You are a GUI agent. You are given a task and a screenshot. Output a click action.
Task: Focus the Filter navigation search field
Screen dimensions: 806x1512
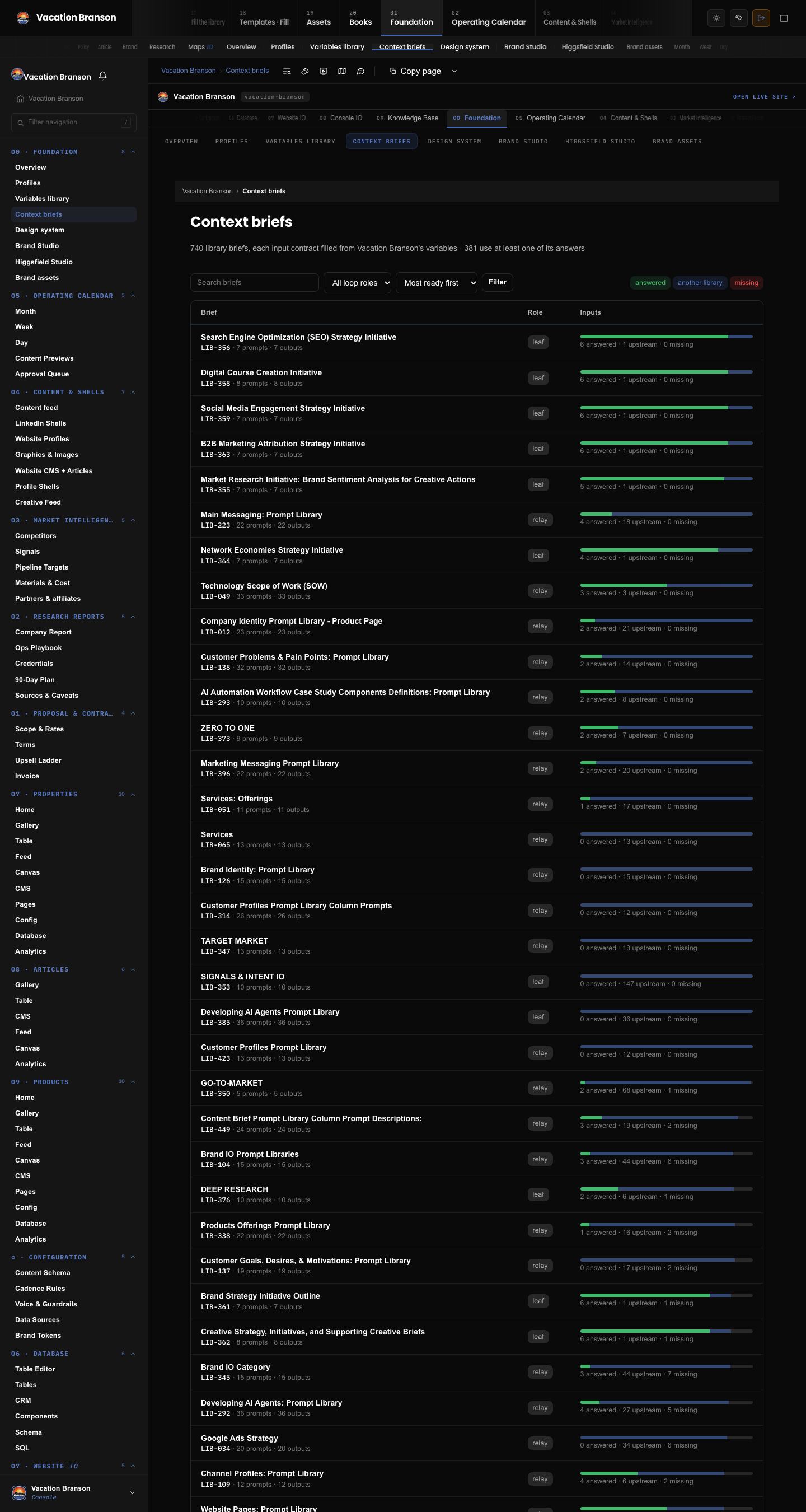click(x=73, y=122)
